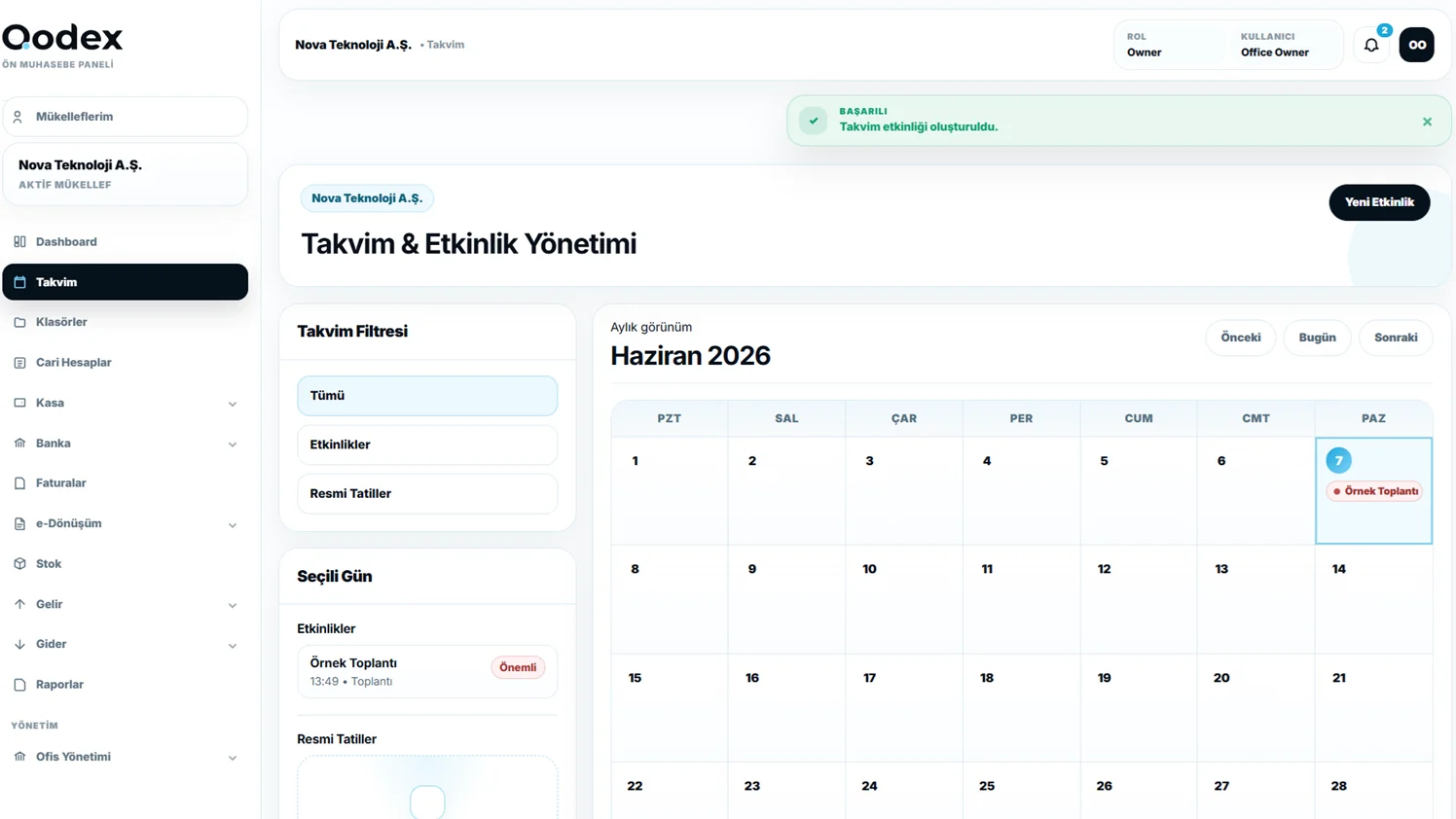This screenshot has width=1456, height=819.
Task: Jump to today with Bugün
Action: click(1317, 338)
